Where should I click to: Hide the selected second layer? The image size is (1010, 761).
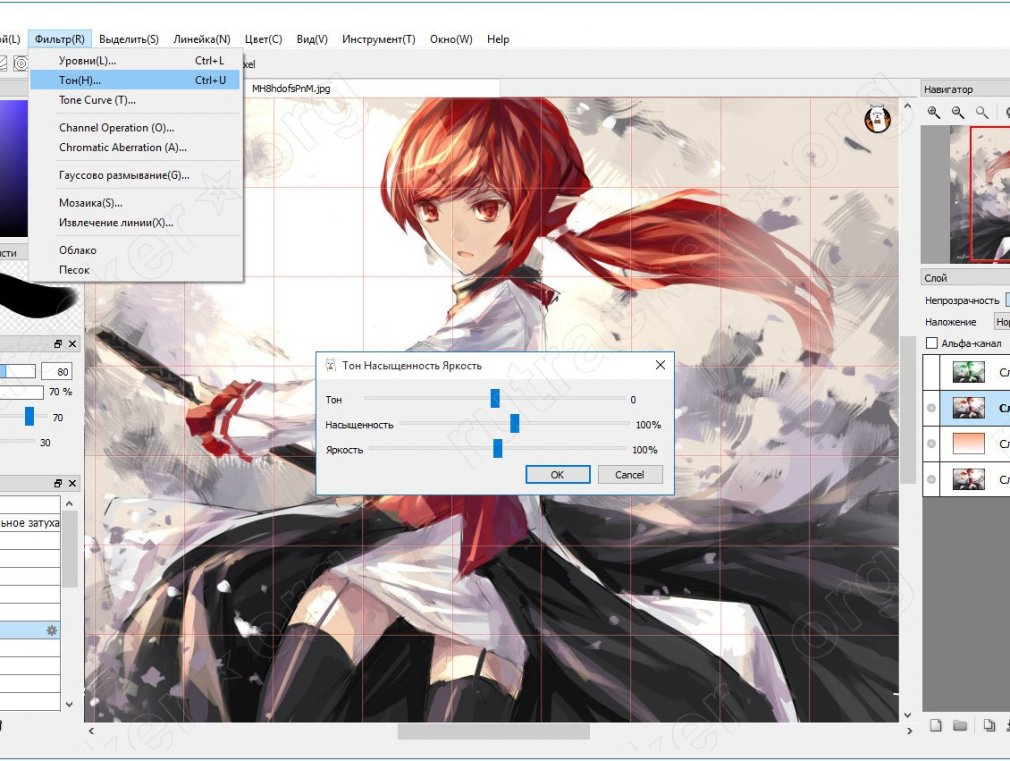(931, 408)
